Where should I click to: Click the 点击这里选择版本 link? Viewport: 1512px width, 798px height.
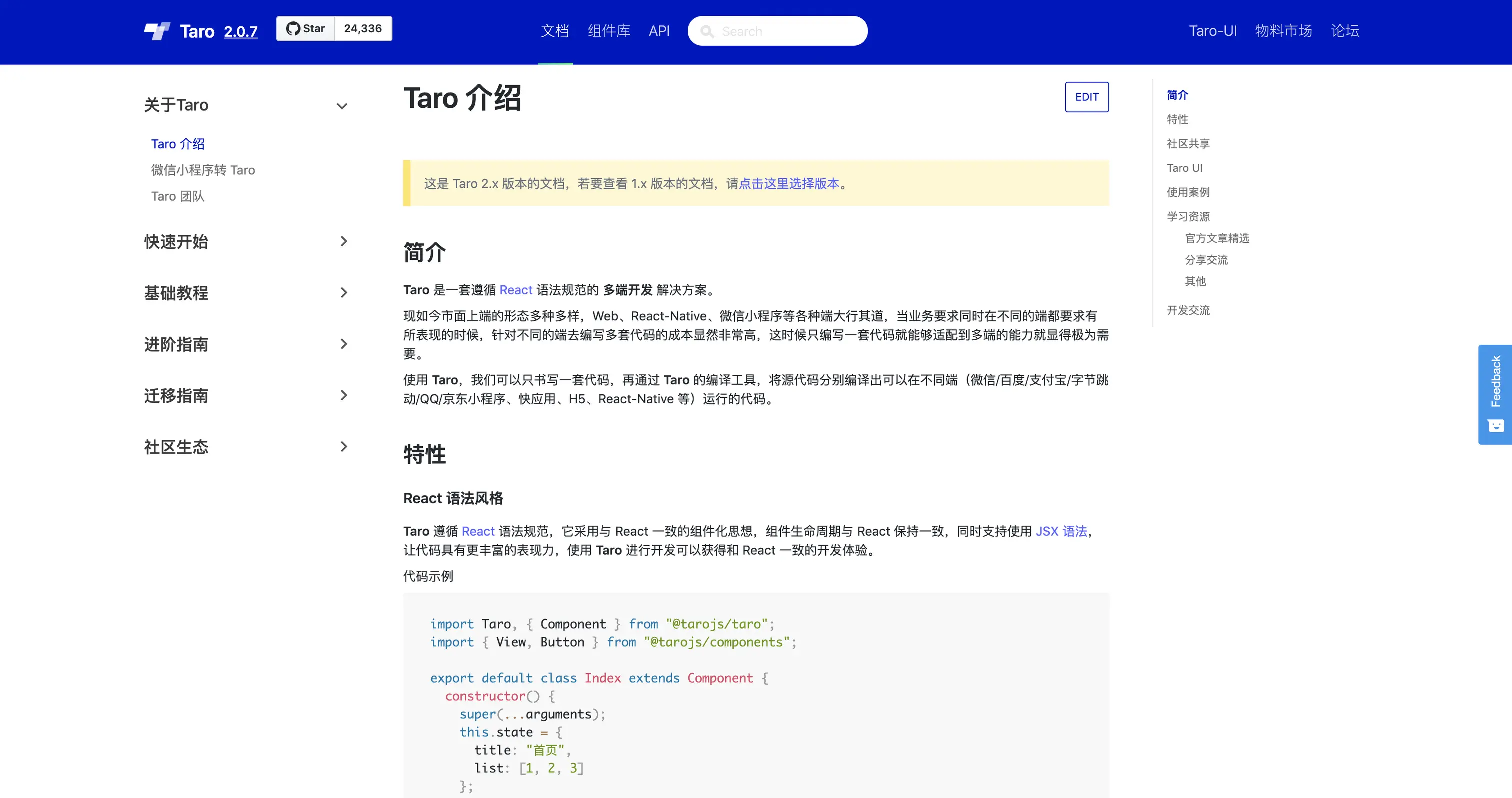click(x=789, y=183)
